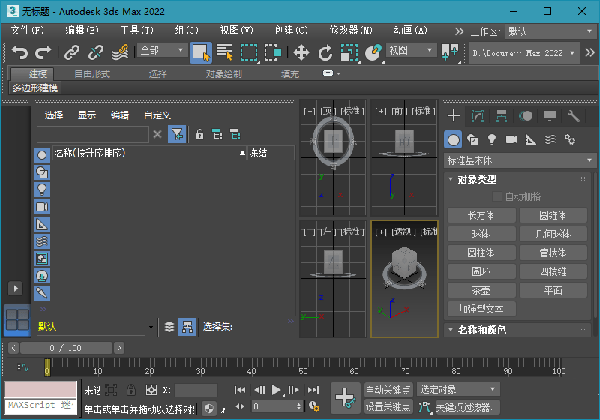Choose the Cameras category icon
The image size is (600, 420).
pyautogui.click(x=511, y=140)
